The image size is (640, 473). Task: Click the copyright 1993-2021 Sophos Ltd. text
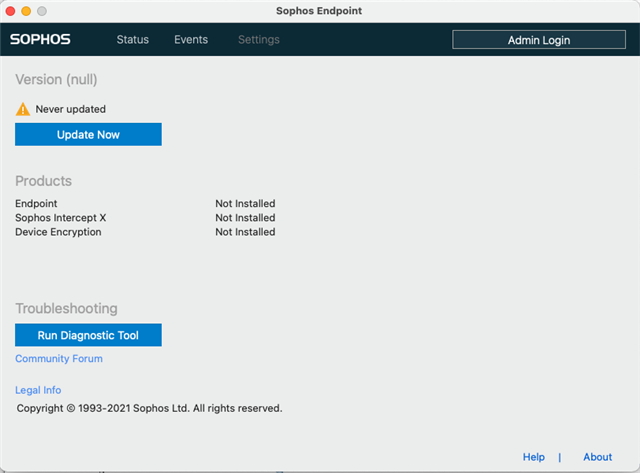pos(149,408)
